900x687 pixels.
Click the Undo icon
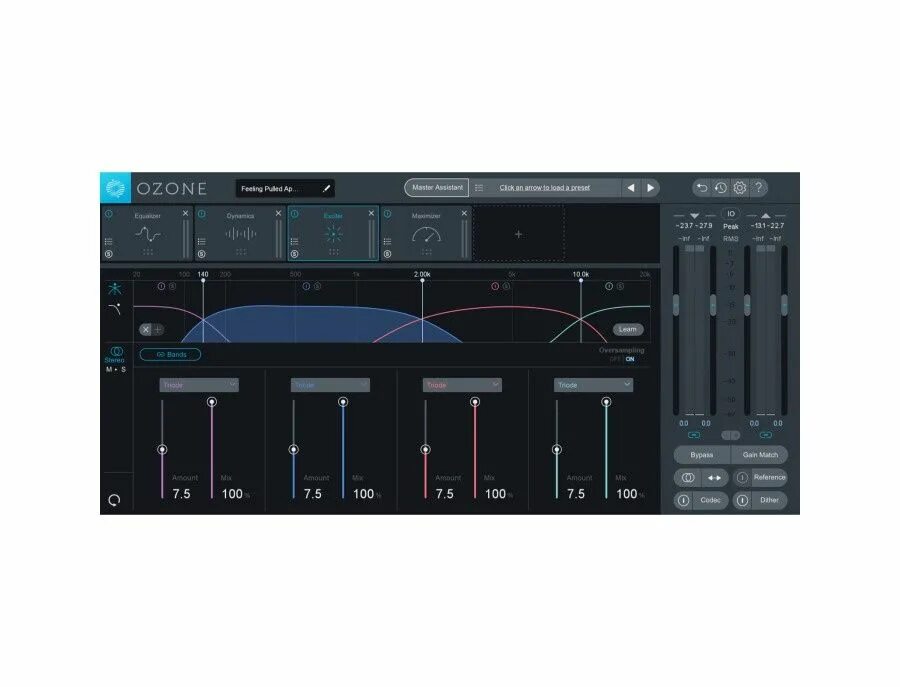[x=701, y=188]
